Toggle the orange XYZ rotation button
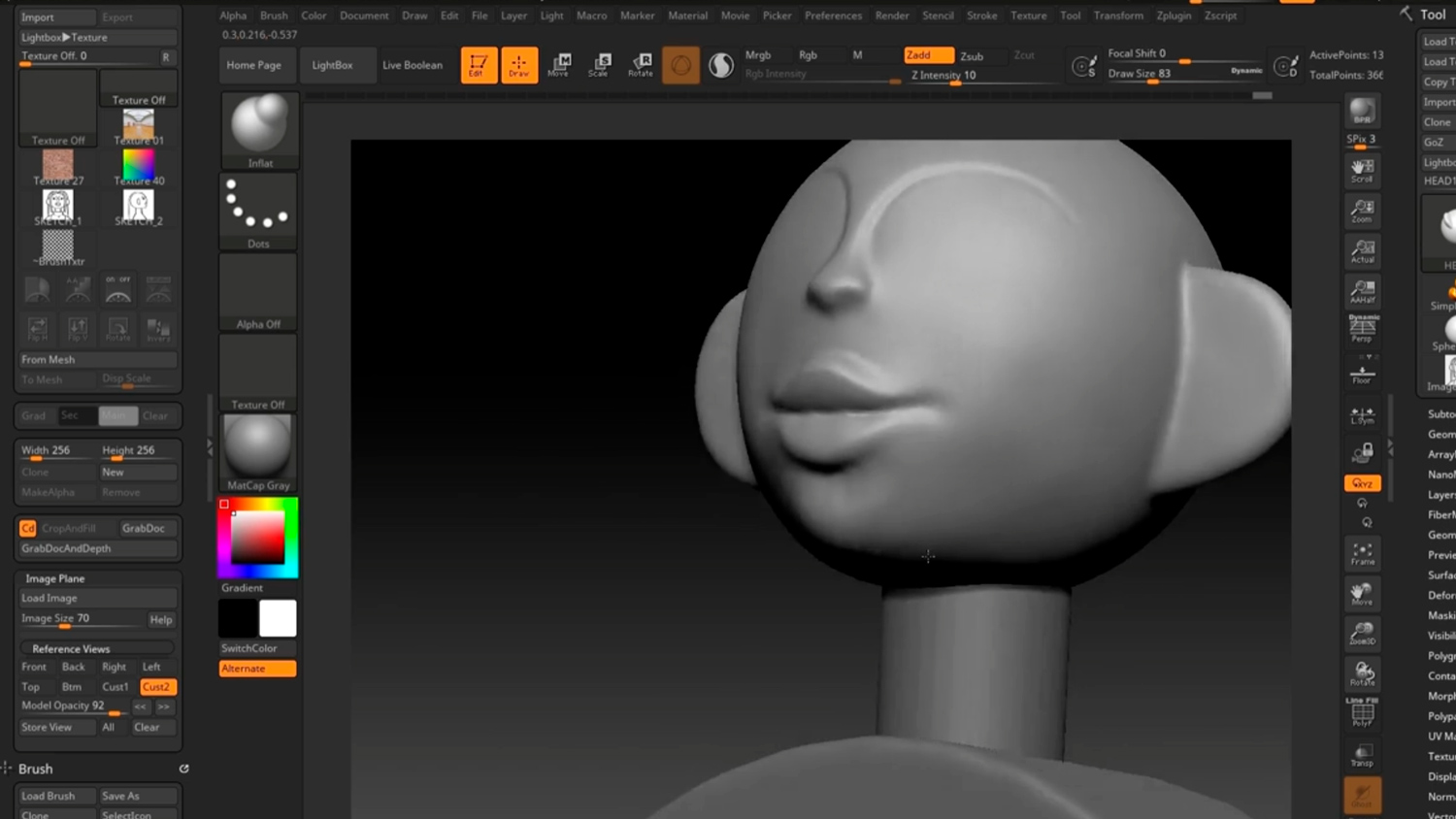This screenshot has width=1456, height=819. (x=1363, y=483)
